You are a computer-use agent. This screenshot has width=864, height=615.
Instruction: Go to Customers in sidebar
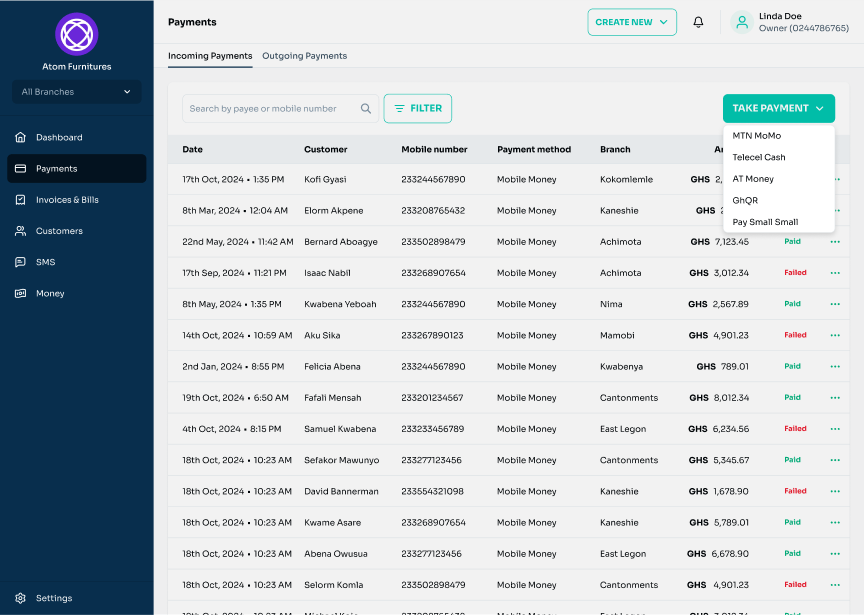coord(59,231)
